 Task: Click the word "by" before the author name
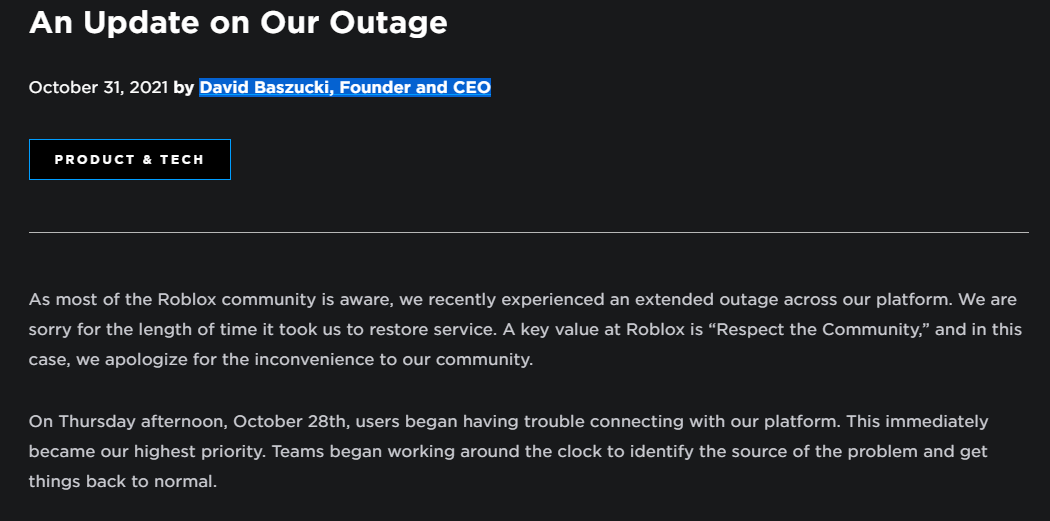click(x=183, y=88)
